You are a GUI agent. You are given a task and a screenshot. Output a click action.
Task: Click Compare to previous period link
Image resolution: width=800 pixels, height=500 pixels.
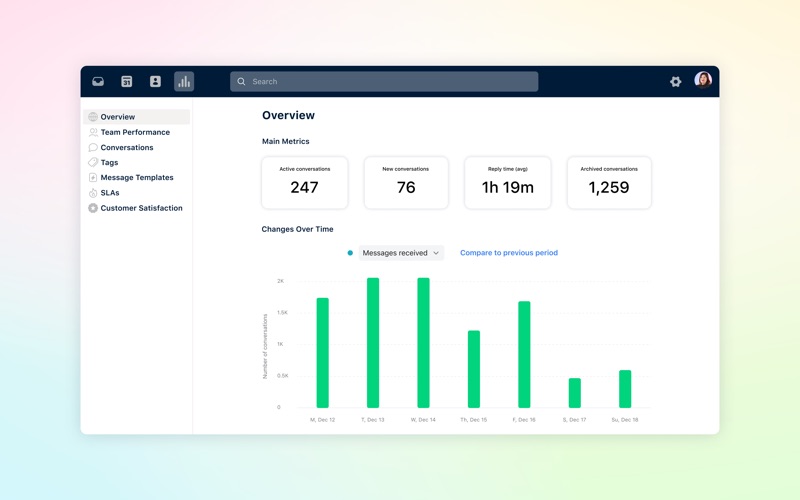[x=509, y=253]
